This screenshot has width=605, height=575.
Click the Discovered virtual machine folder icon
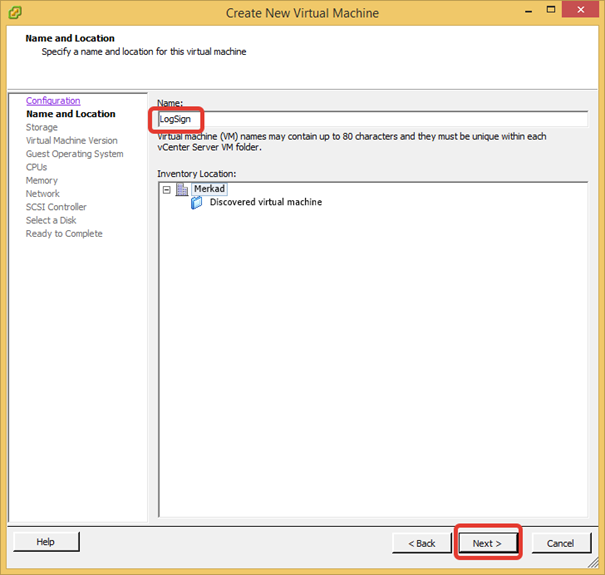[197, 202]
